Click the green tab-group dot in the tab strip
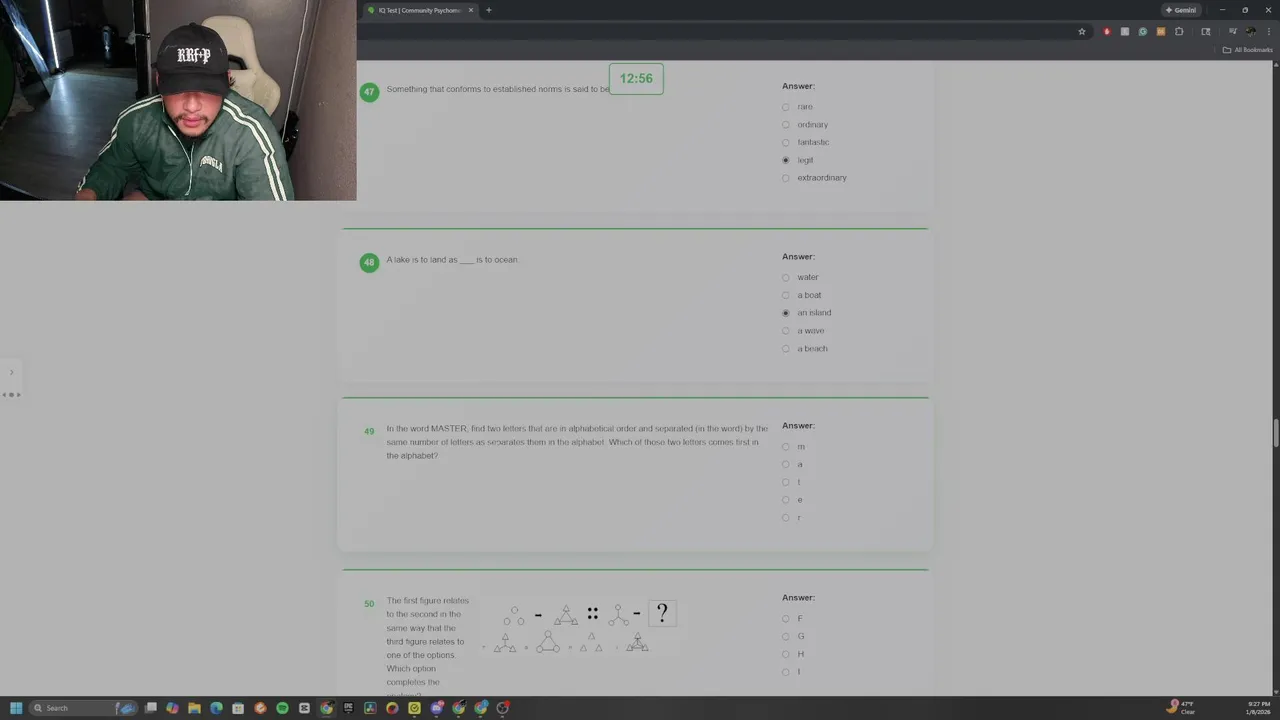This screenshot has height=720, width=1280. pos(371,10)
